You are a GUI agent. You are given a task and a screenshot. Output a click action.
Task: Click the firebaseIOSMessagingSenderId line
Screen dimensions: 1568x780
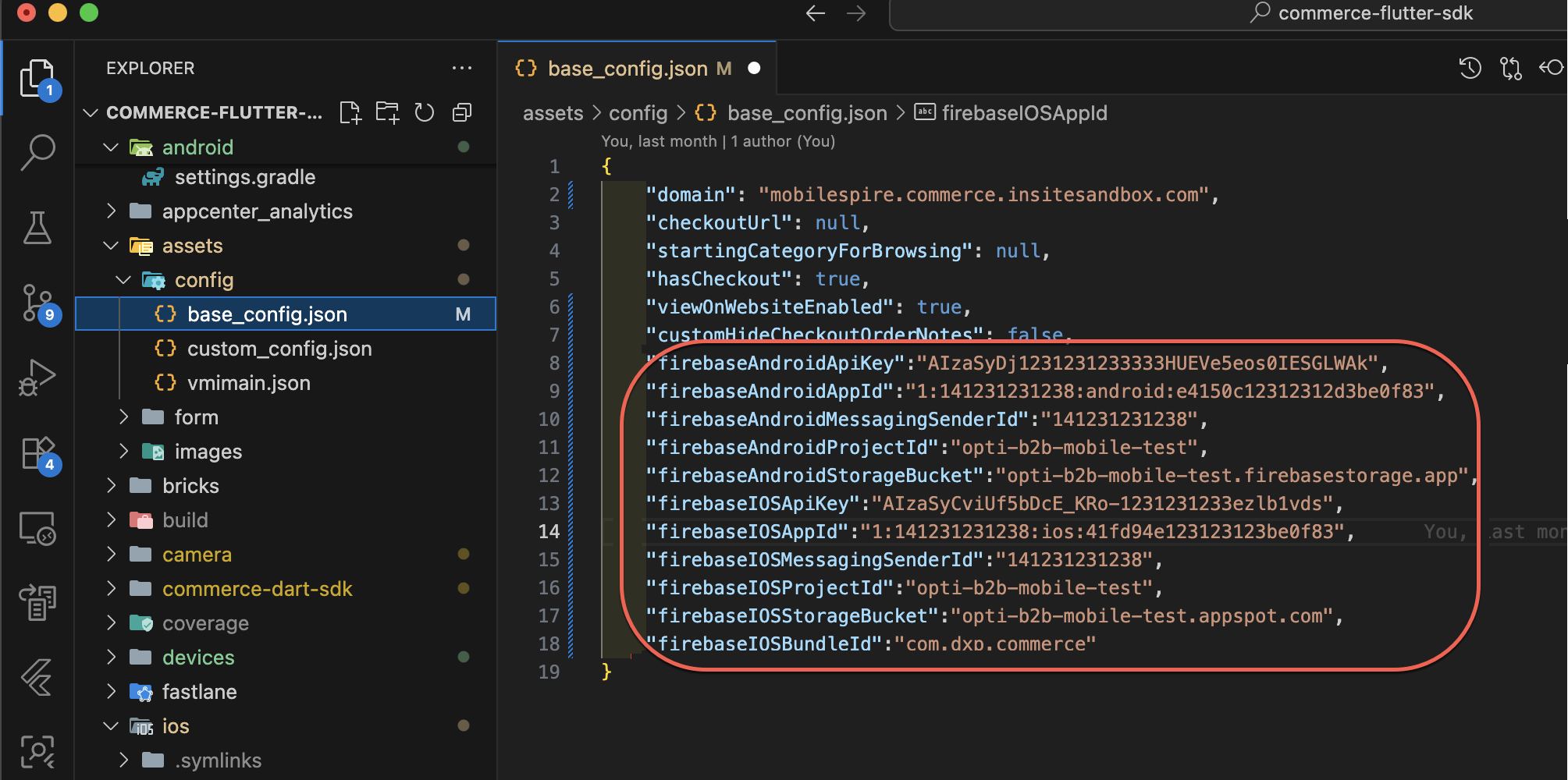click(905, 560)
